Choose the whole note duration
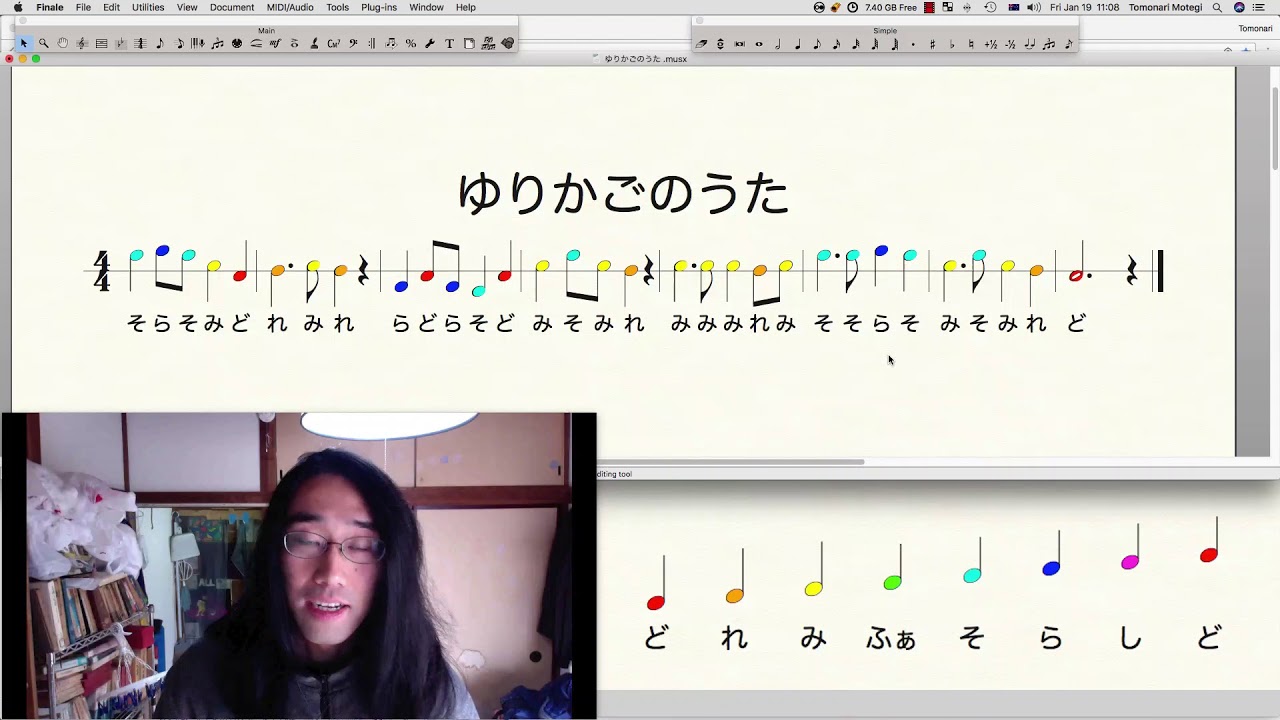This screenshot has height=720, width=1280. [759, 44]
